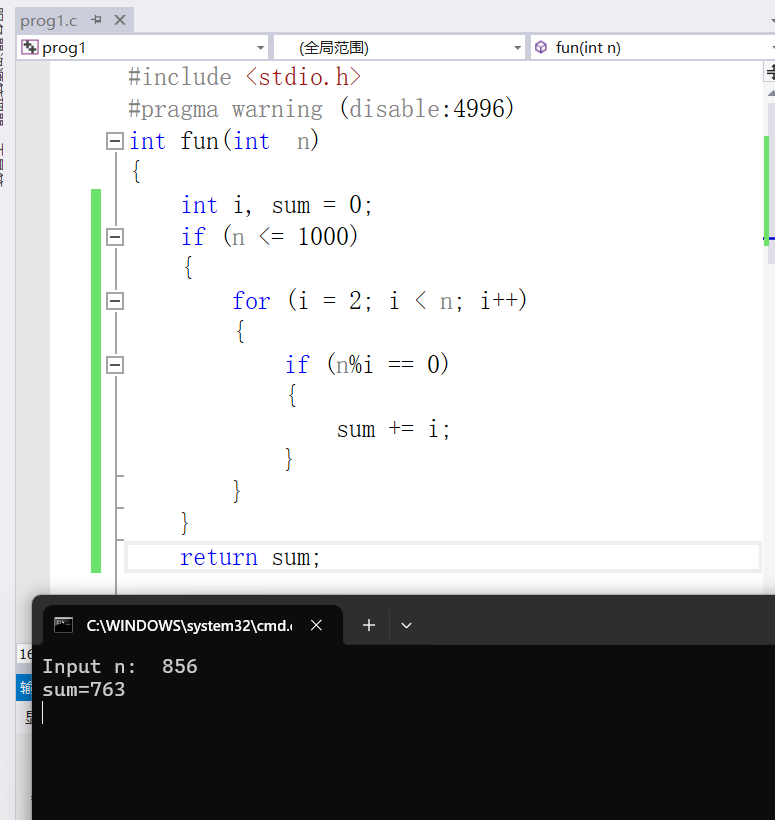
Task: Click the 'Input n: 856' line in terminal
Action: [120, 667]
